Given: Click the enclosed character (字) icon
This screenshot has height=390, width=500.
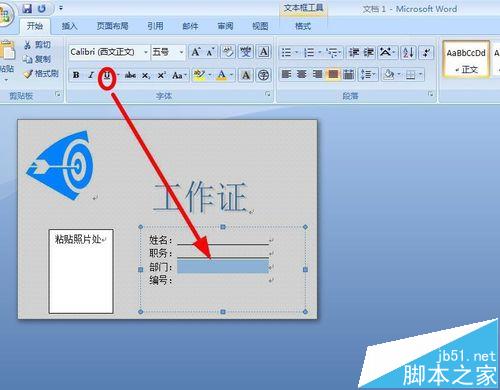Looking at the screenshot, I should point(263,75).
